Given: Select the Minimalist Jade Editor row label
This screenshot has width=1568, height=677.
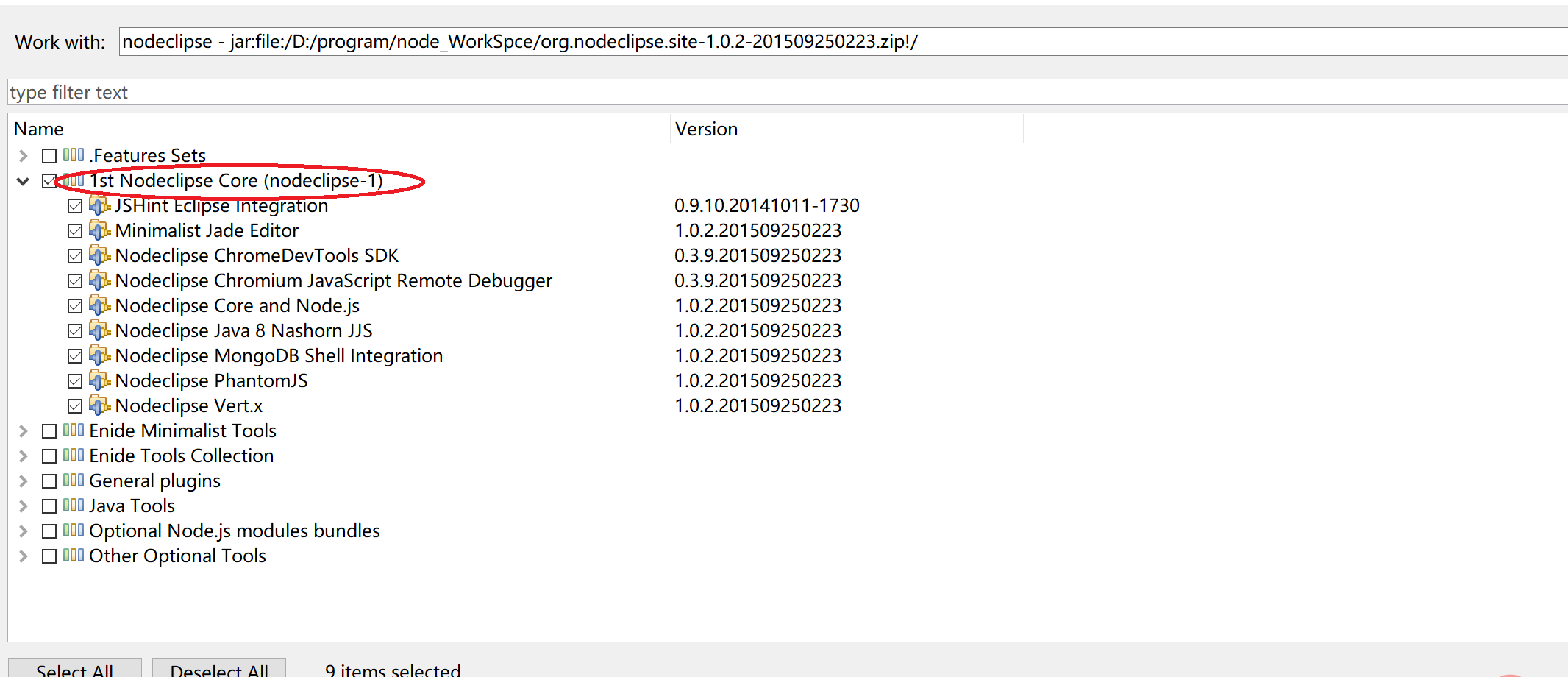Looking at the screenshot, I should (207, 230).
